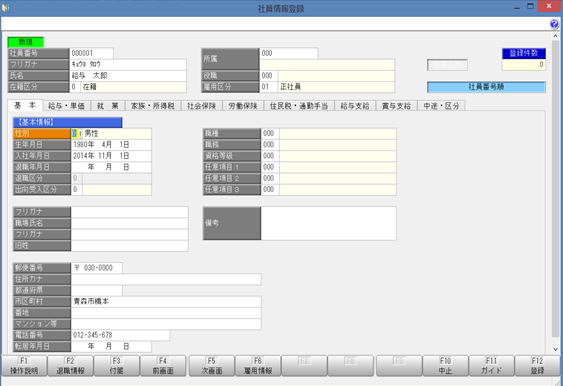Open the 賞与支給 tab
The height and width of the screenshot is (386, 563).
coord(396,106)
